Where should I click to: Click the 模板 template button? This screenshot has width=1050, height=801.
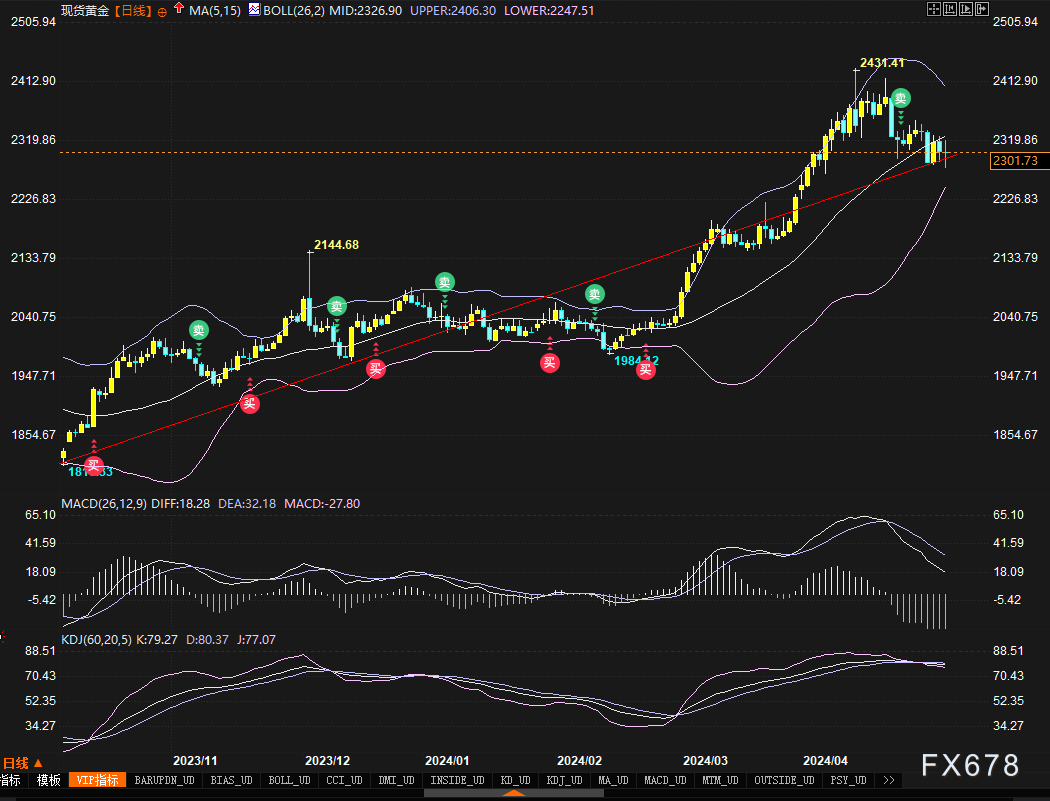(x=48, y=780)
